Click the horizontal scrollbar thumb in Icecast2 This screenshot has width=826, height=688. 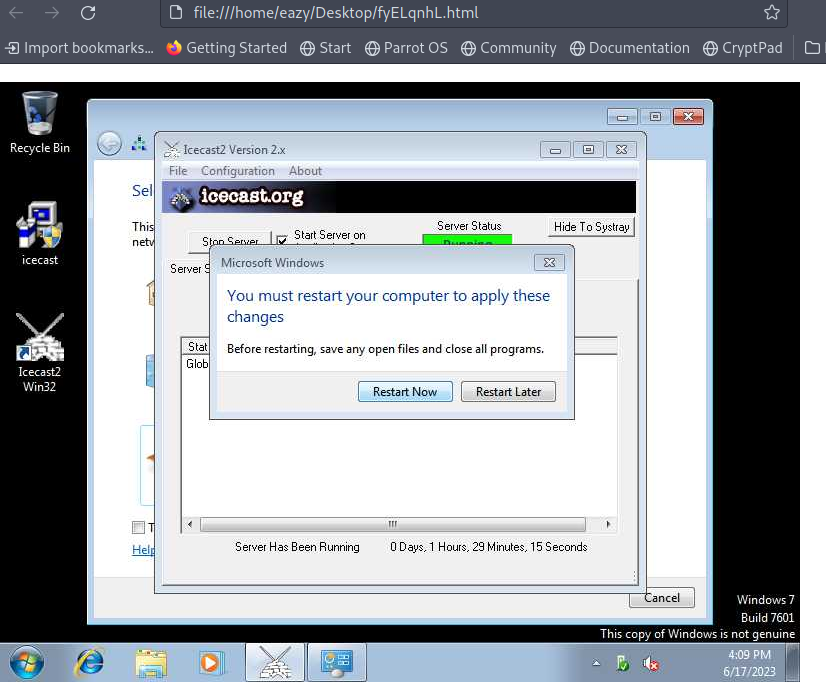[393, 524]
